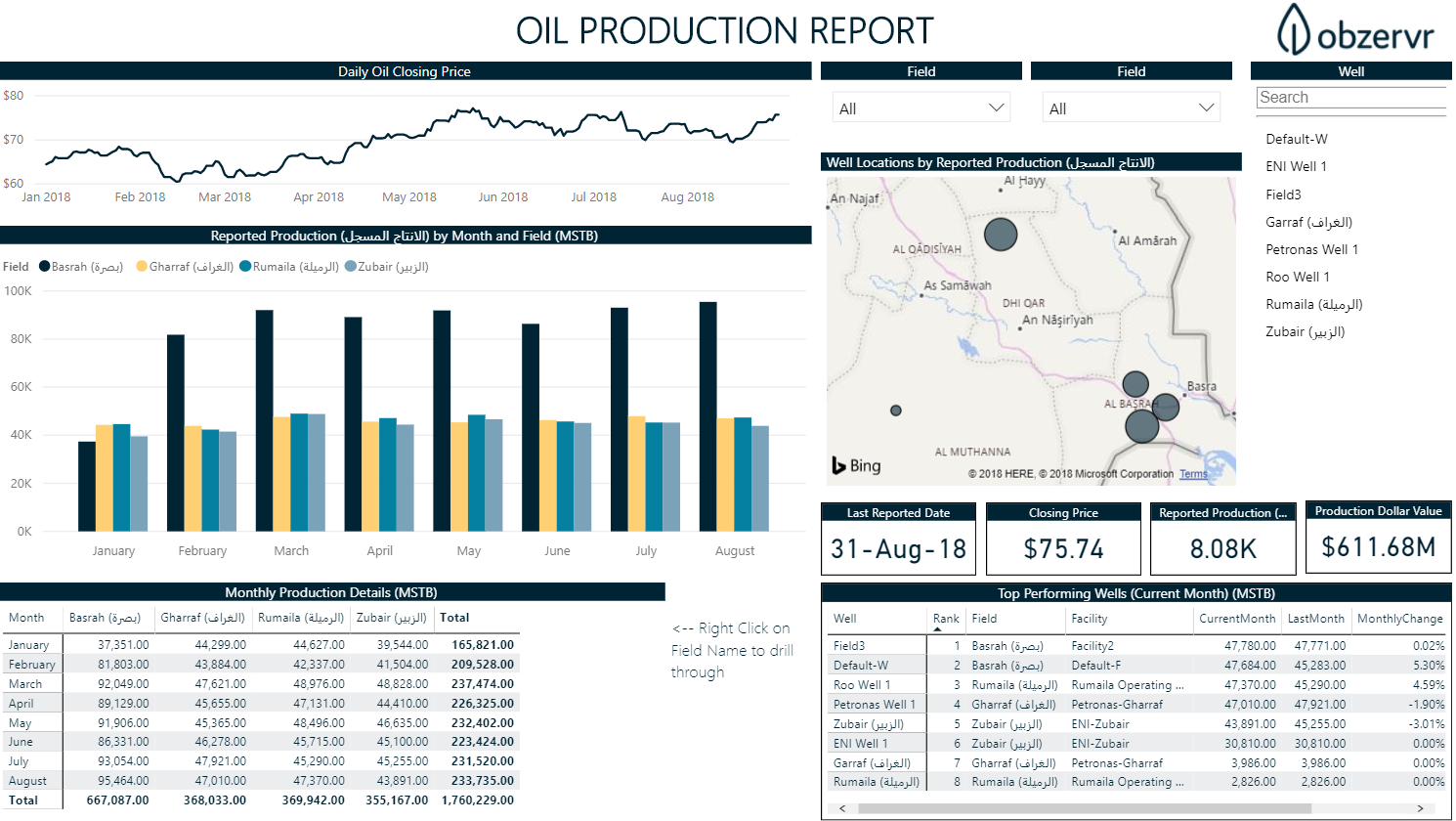Select Field3 in the Well list
1456x821 pixels.
tap(1283, 194)
